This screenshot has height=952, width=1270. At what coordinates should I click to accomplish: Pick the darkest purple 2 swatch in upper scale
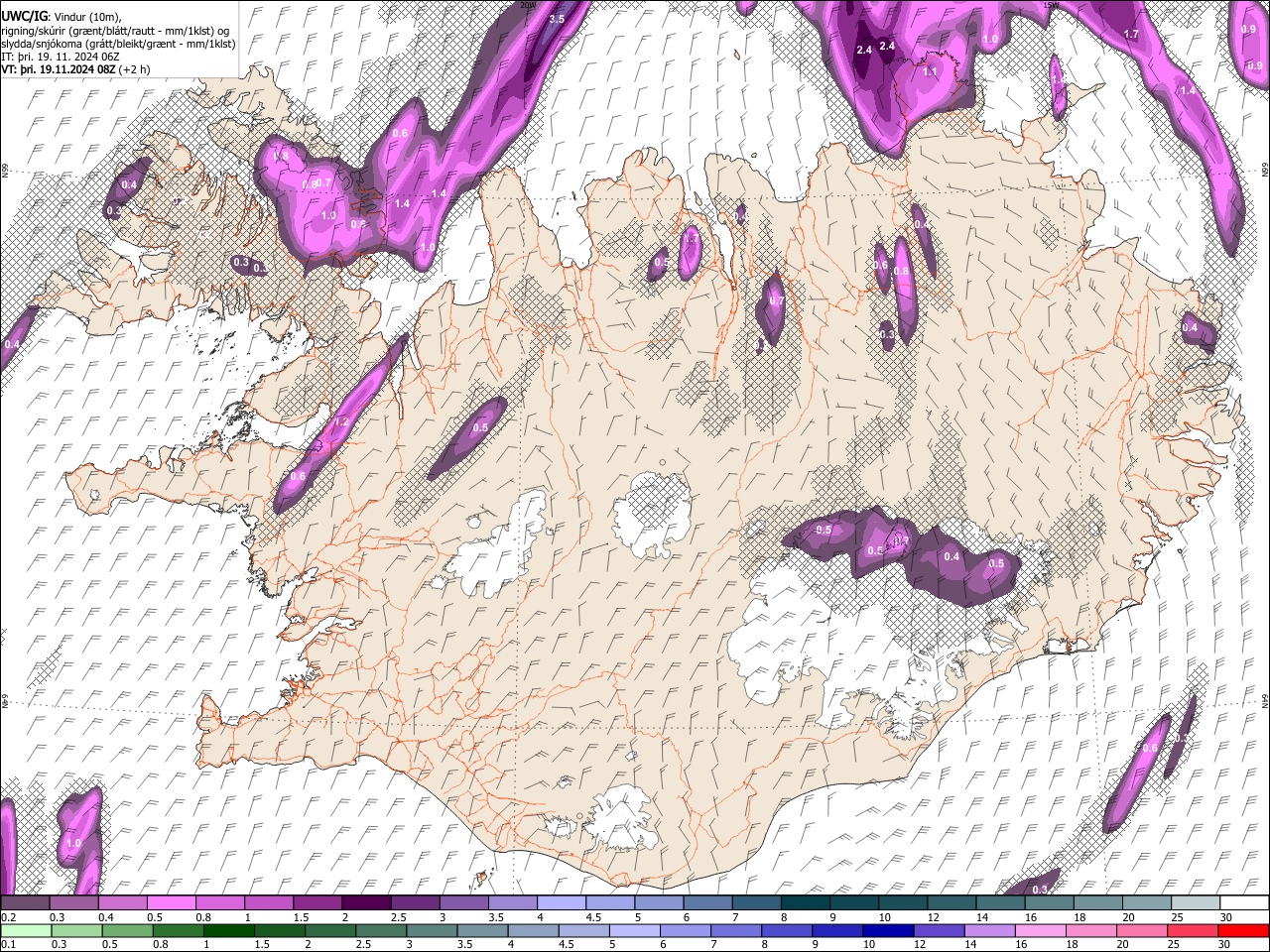pos(365,903)
